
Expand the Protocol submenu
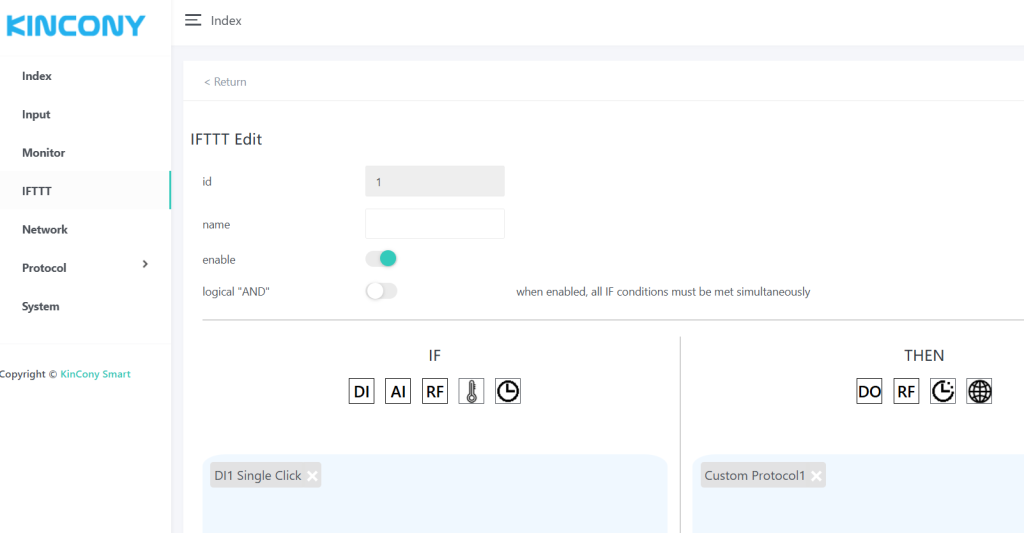tap(85, 268)
